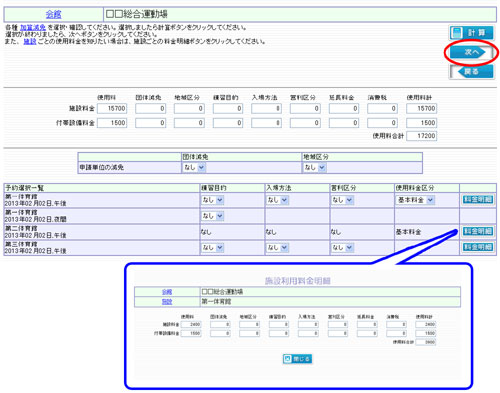Expand 練習目的 dropdown in 第三体育館 午後 row
This screenshot has height=393, width=500.
[x=212, y=248]
